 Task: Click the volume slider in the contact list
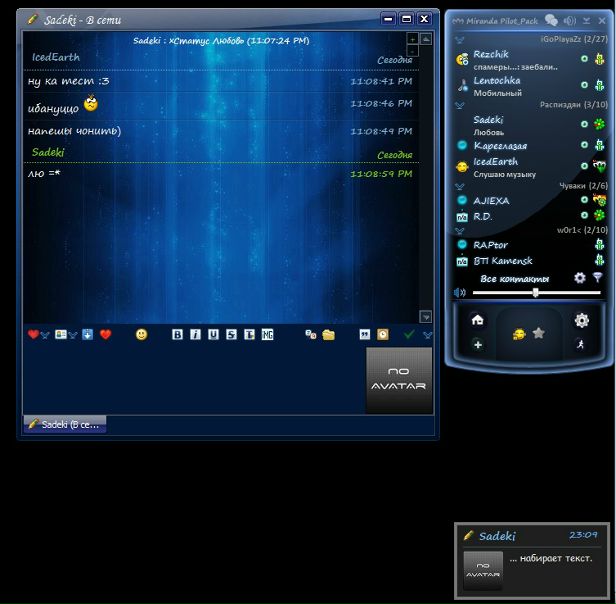pos(535,293)
